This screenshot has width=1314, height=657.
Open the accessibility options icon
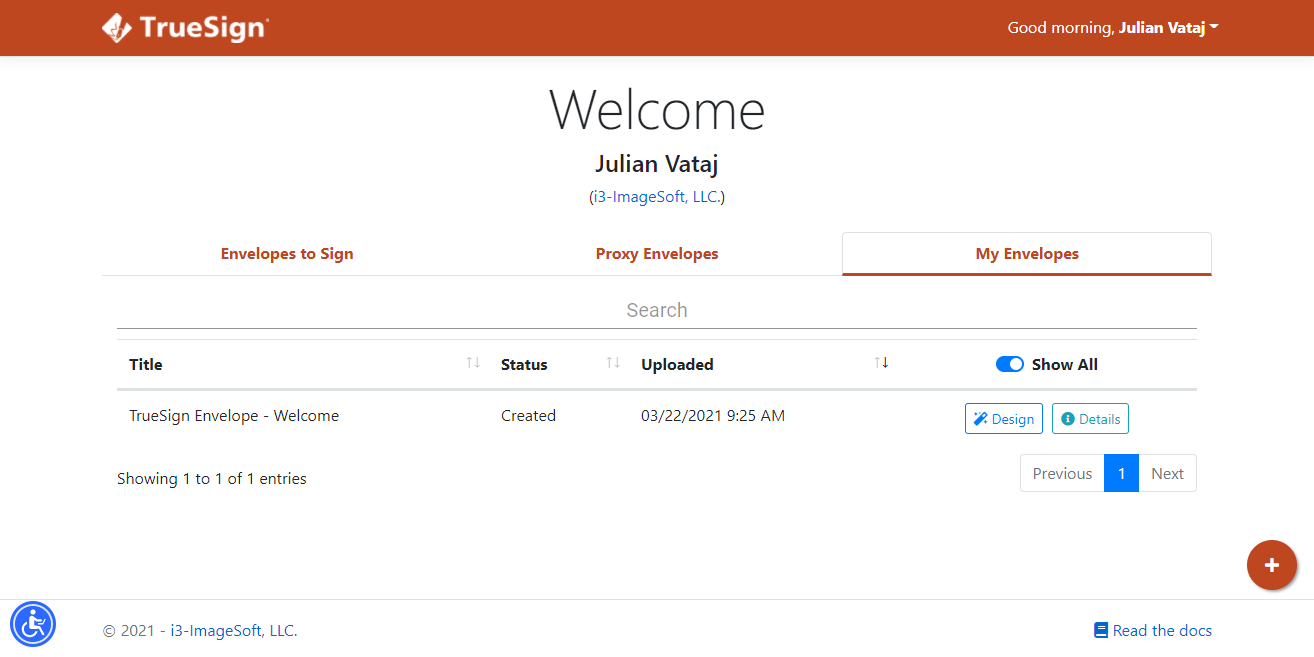[33, 623]
